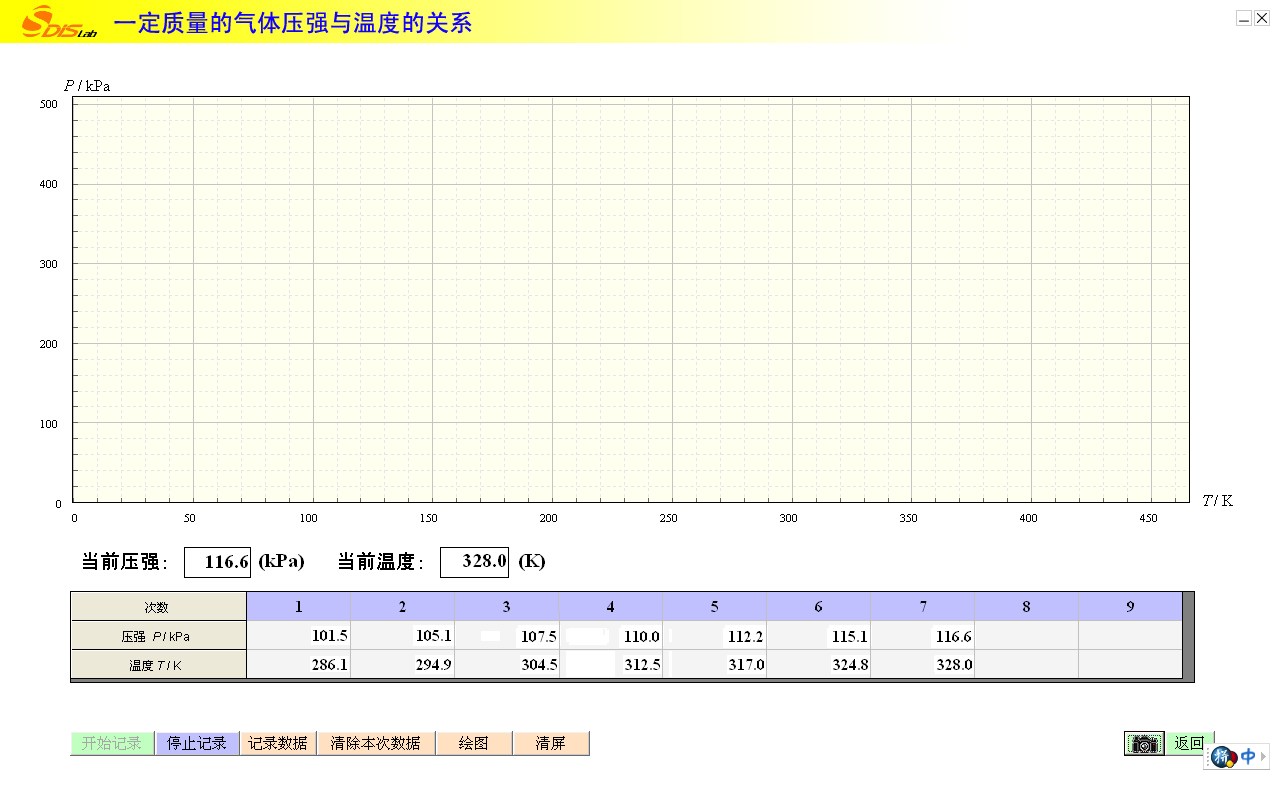The height and width of the screenshot is (800, 1280).
Task: Select column 8 header in data table
Action: pyautogui.click(x=1026, y=606)
